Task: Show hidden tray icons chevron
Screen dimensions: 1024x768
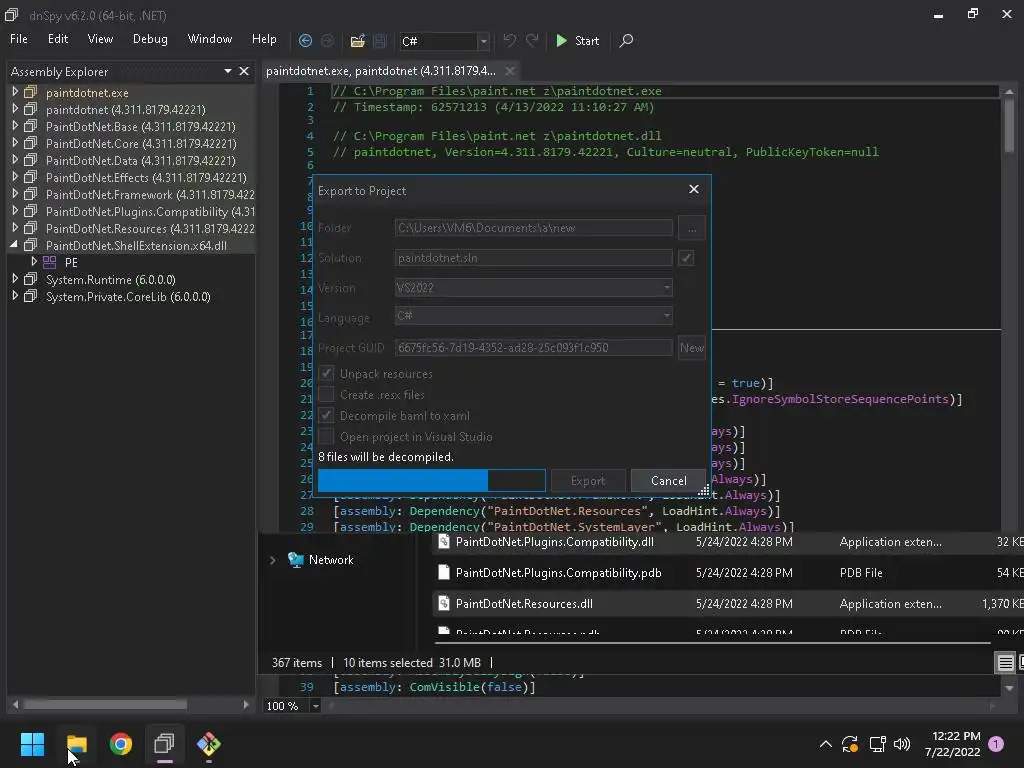Action: [x=825, y=744]
